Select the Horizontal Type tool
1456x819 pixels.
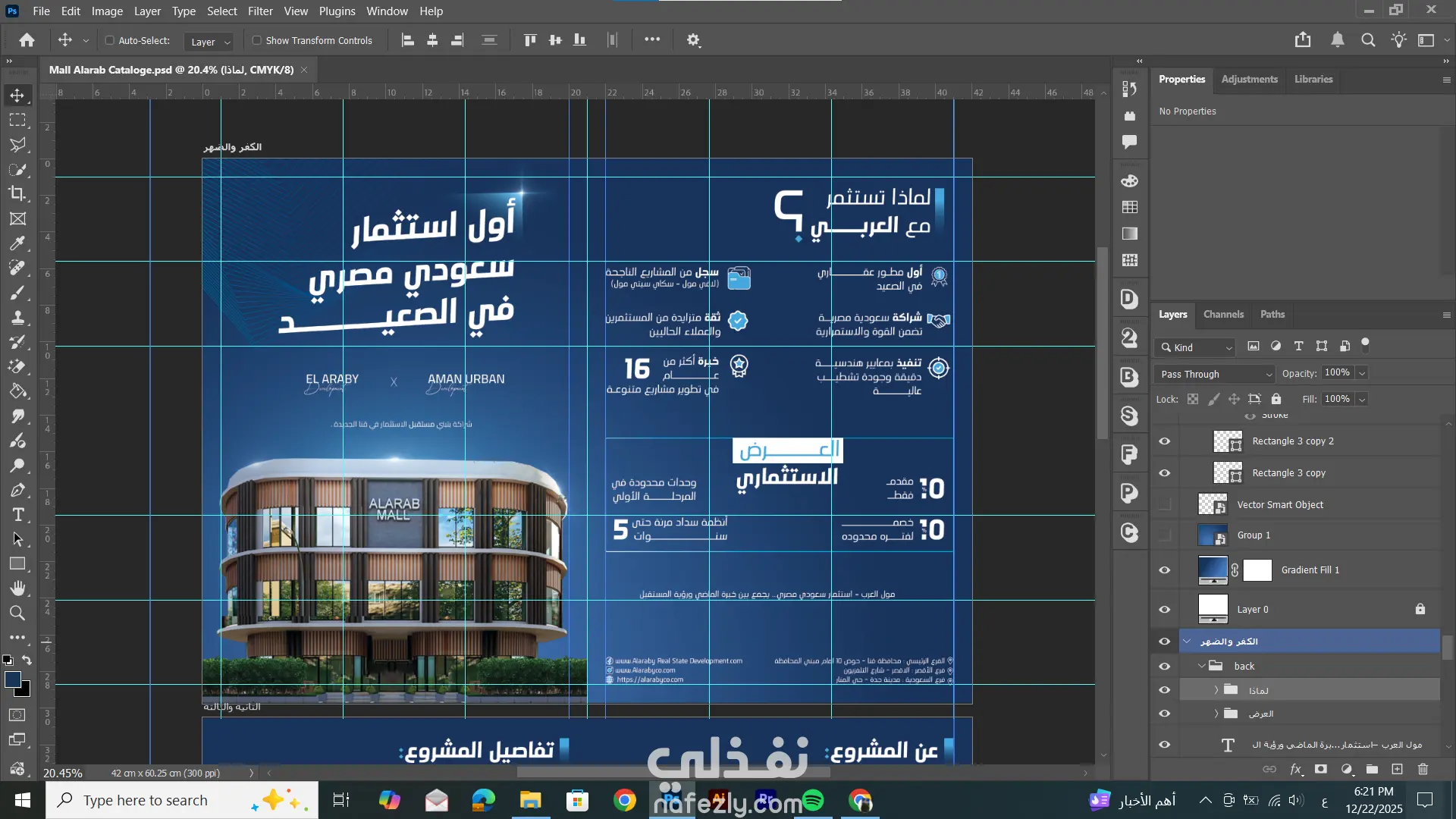coord(17,515)
